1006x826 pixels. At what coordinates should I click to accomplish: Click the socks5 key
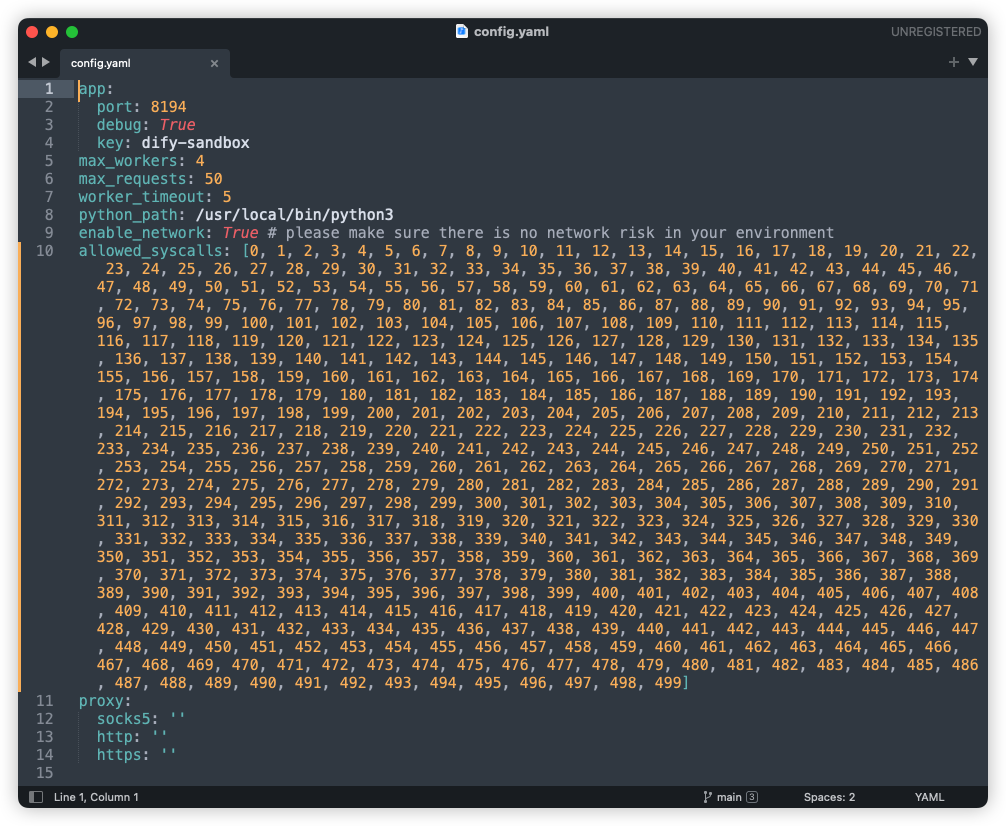(x=123, y=719)
